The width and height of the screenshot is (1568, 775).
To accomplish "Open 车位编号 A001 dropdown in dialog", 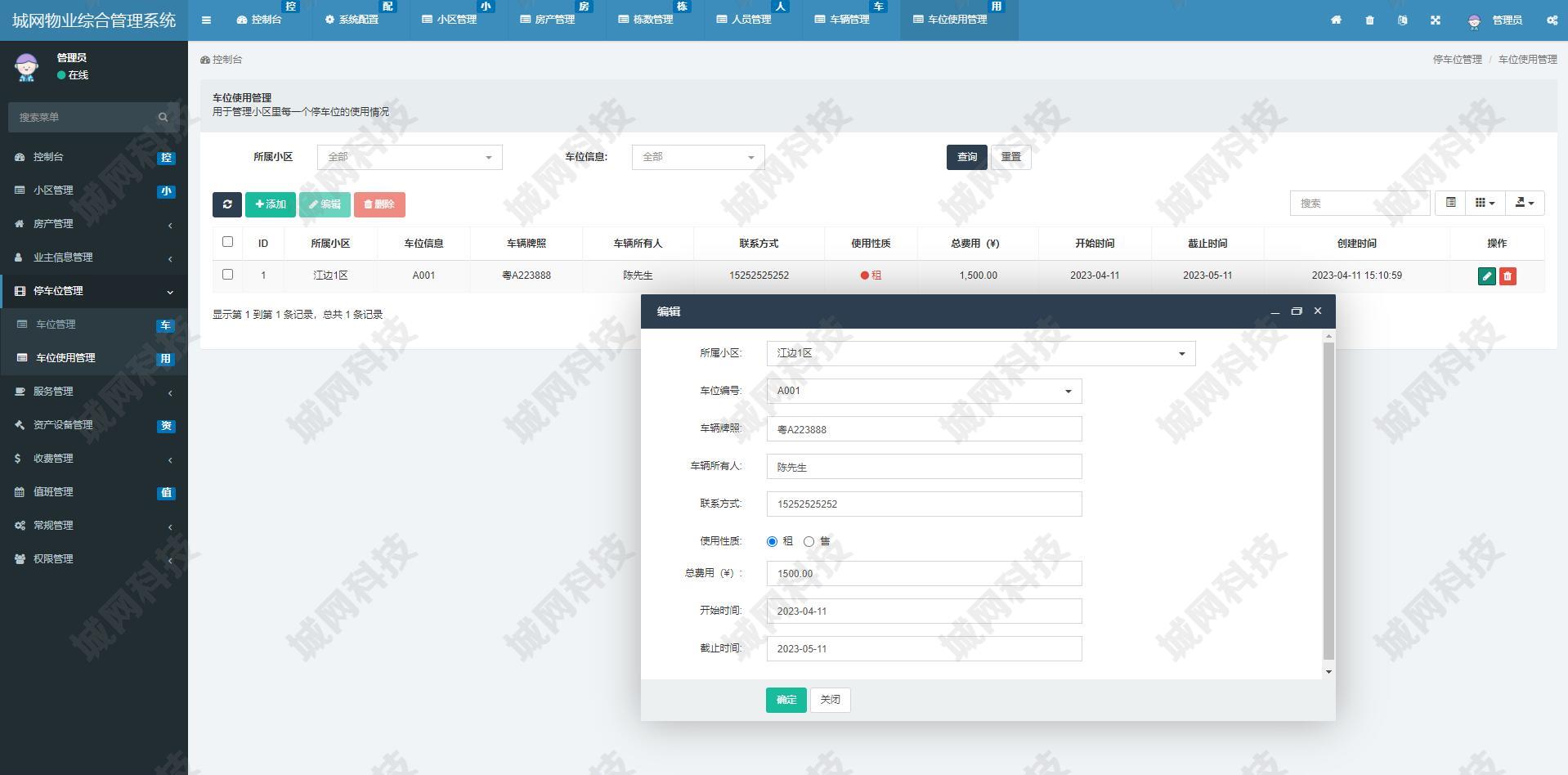I will tap(924, 391).
